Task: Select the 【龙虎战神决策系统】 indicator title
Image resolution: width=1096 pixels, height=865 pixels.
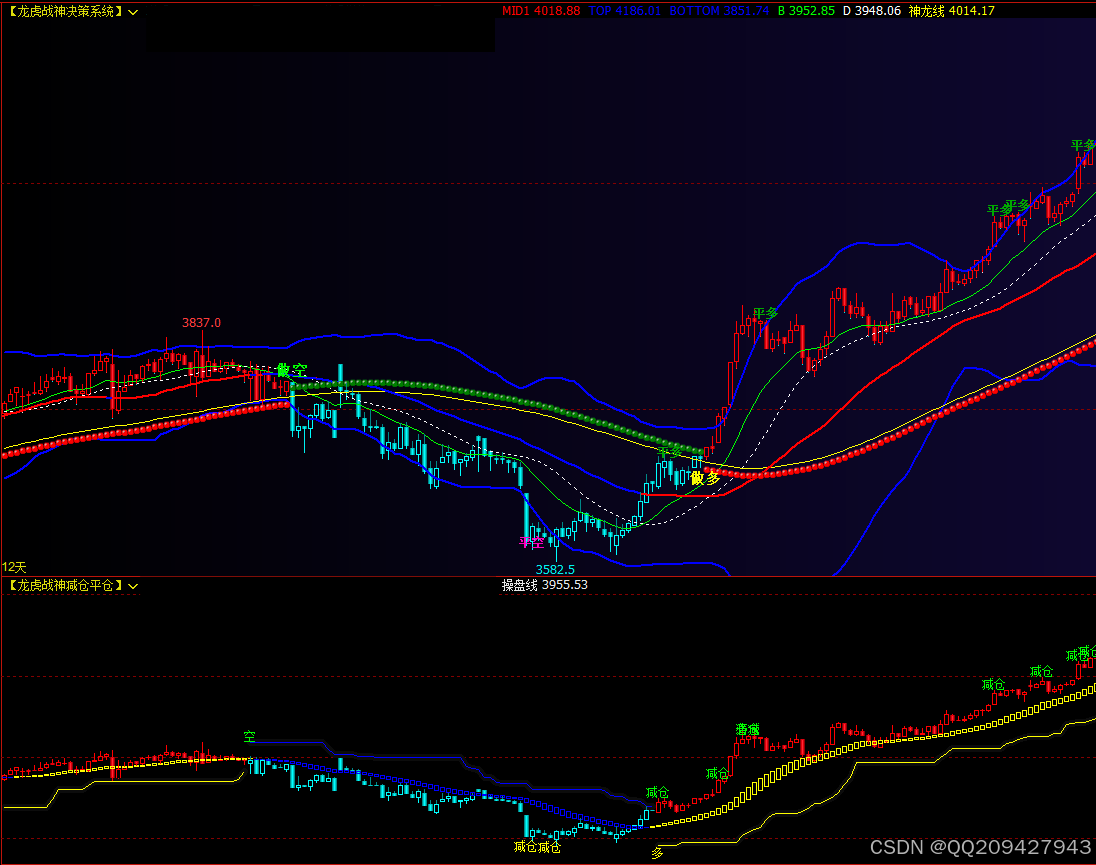Action: (65, 12)
